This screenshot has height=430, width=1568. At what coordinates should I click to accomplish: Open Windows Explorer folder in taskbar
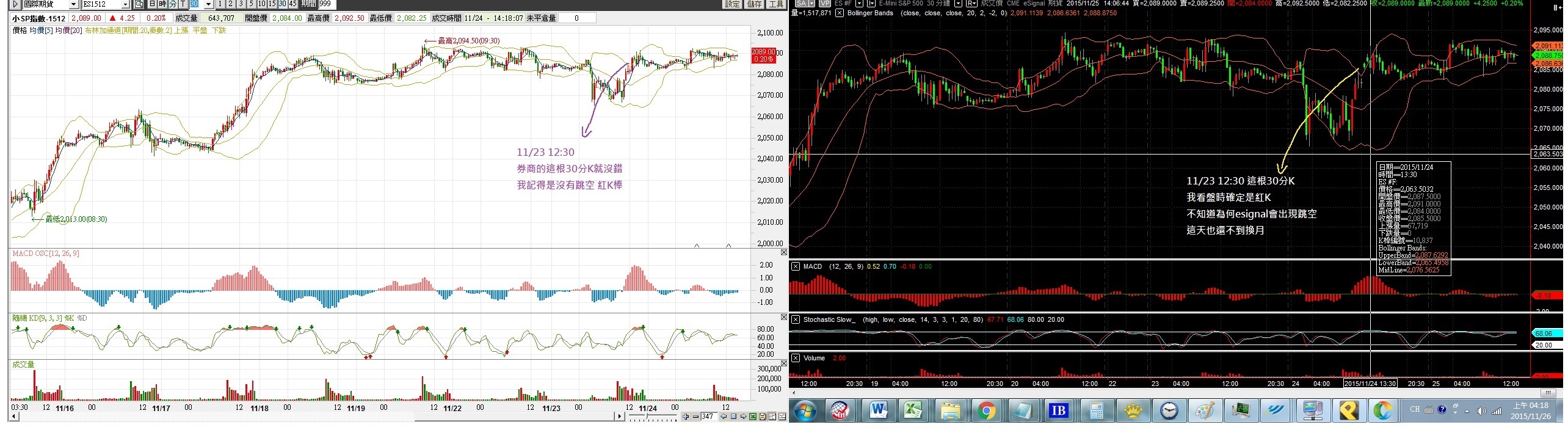[950, 411]
